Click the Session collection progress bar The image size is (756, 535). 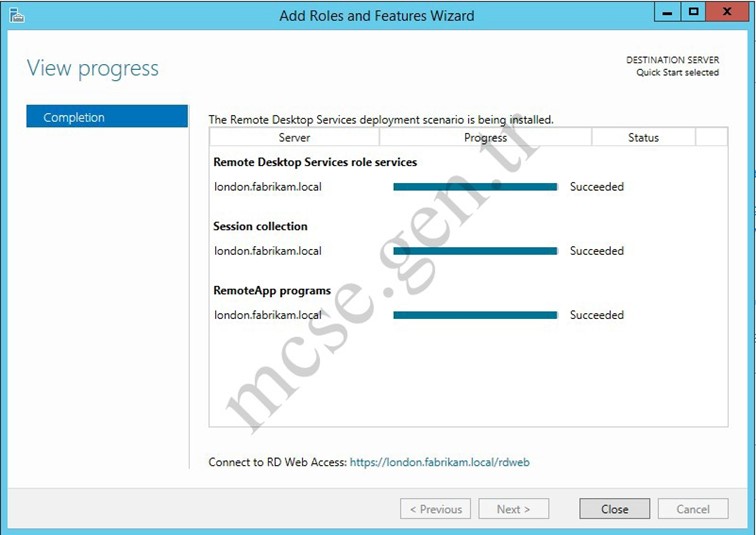tap(475, 251)
